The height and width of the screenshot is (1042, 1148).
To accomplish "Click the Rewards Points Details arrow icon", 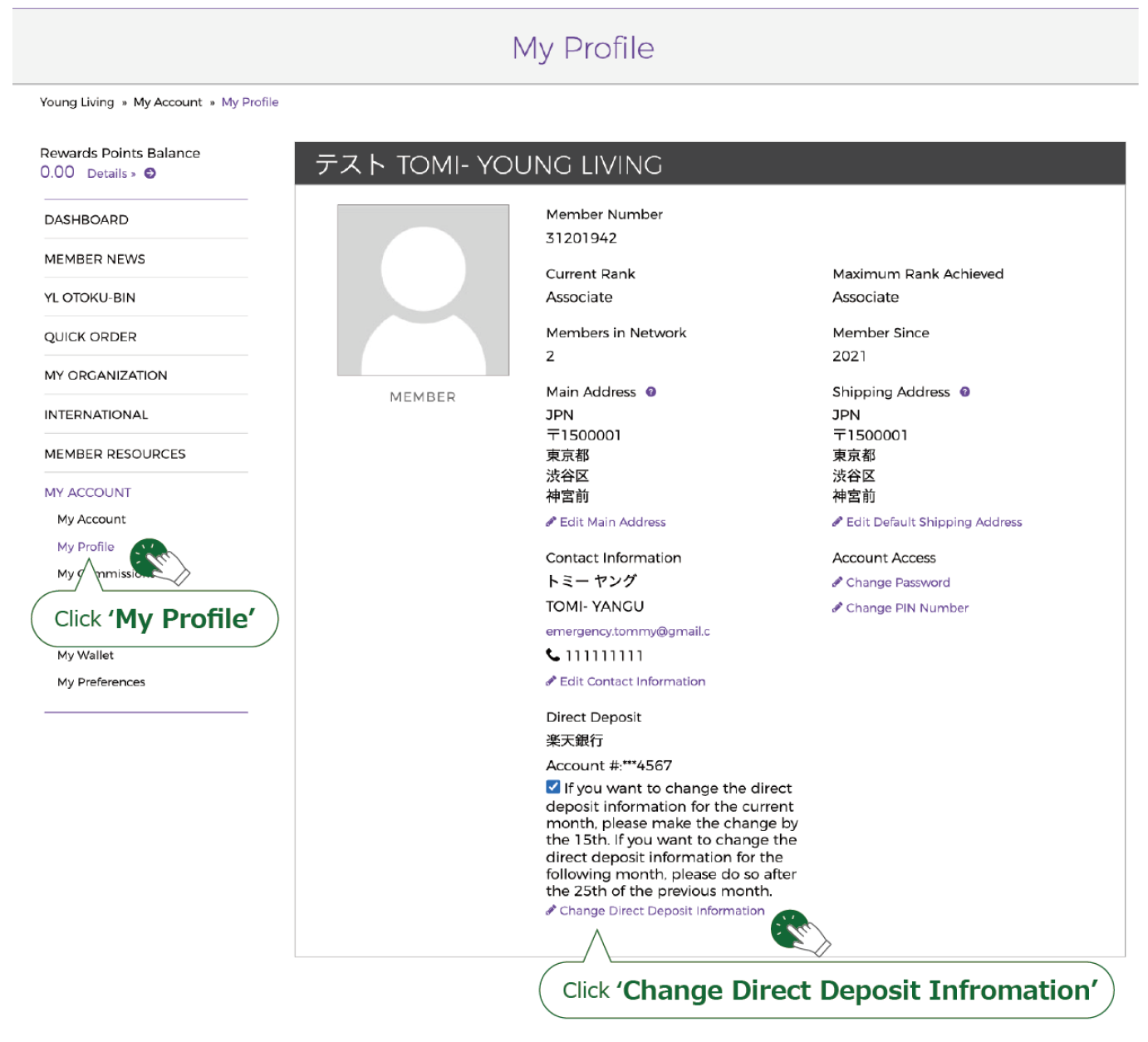I will (x=150, y=174).
